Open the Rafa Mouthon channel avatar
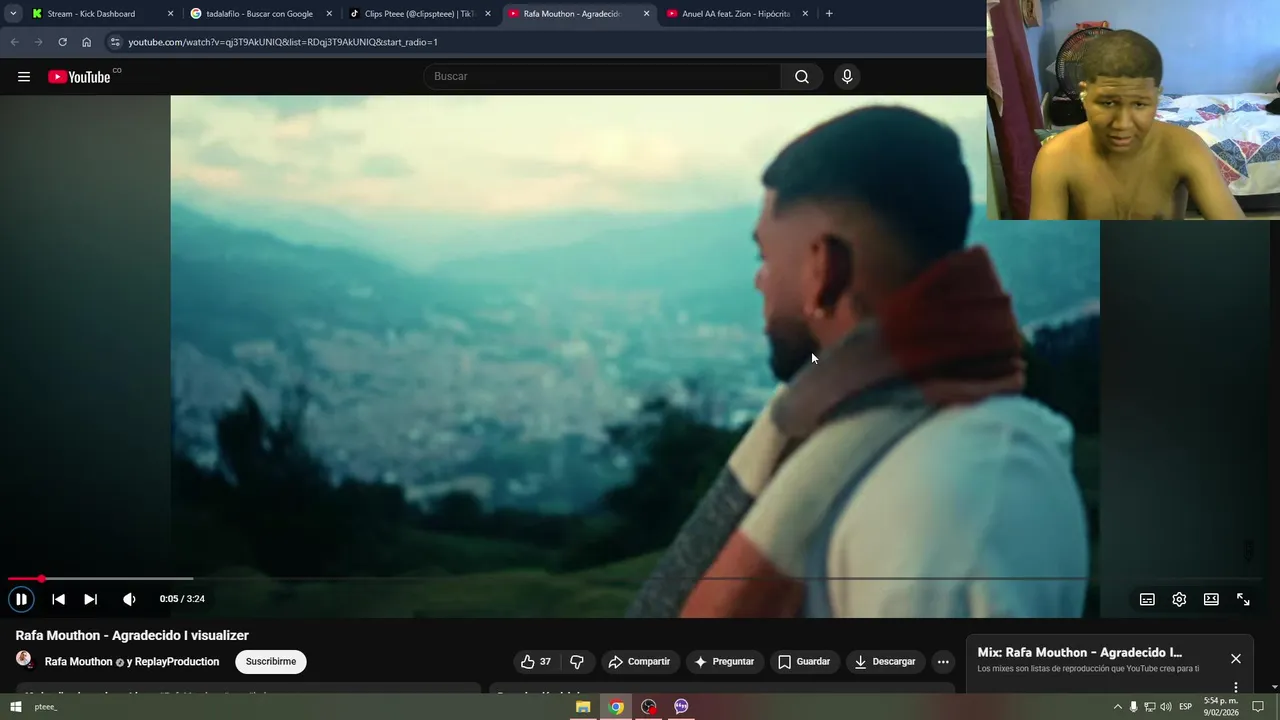This screenshot has width=1280, height=720. tap(23, 659)
